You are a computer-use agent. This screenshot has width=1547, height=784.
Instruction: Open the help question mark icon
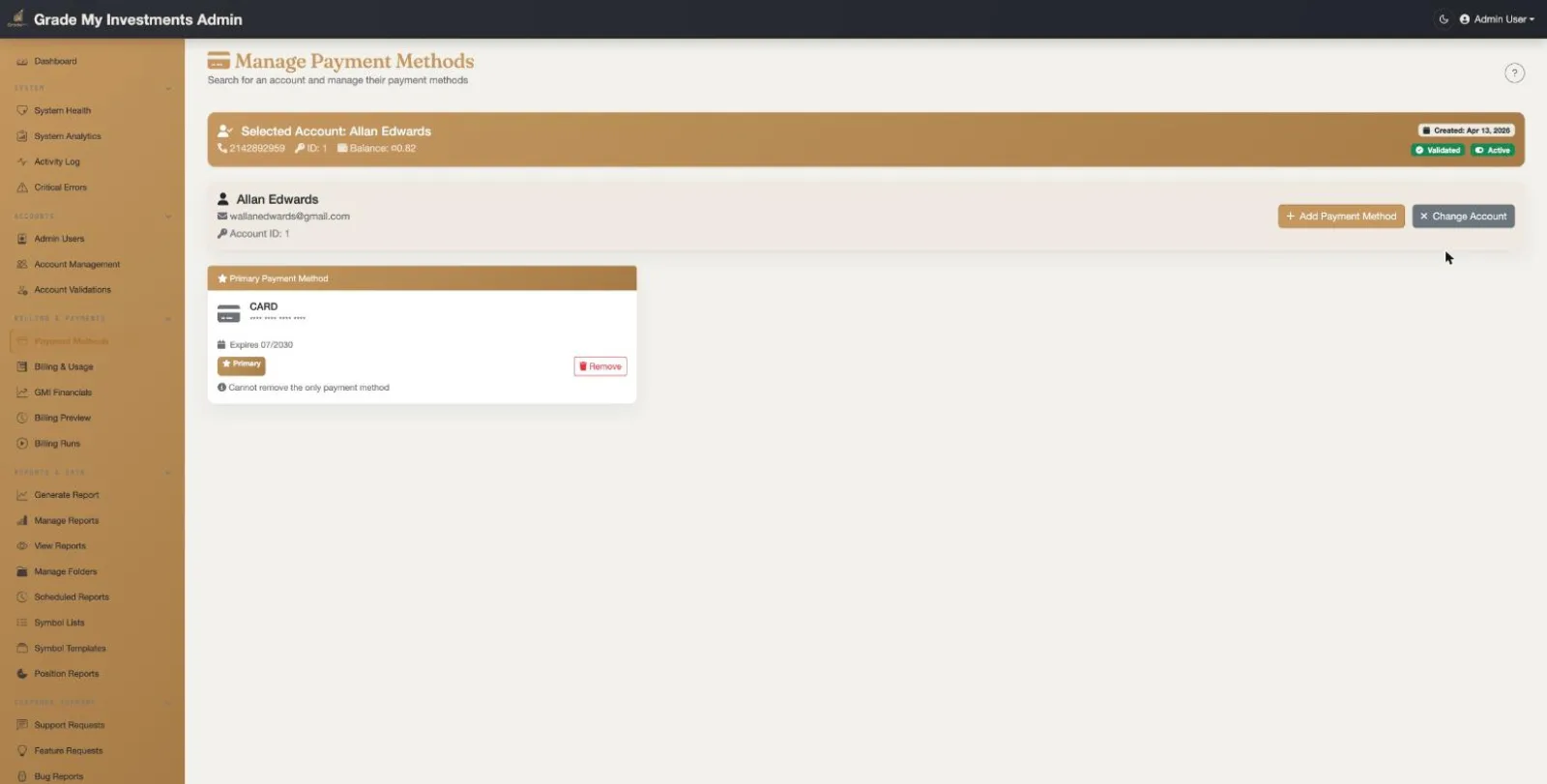click(1514, 73)
